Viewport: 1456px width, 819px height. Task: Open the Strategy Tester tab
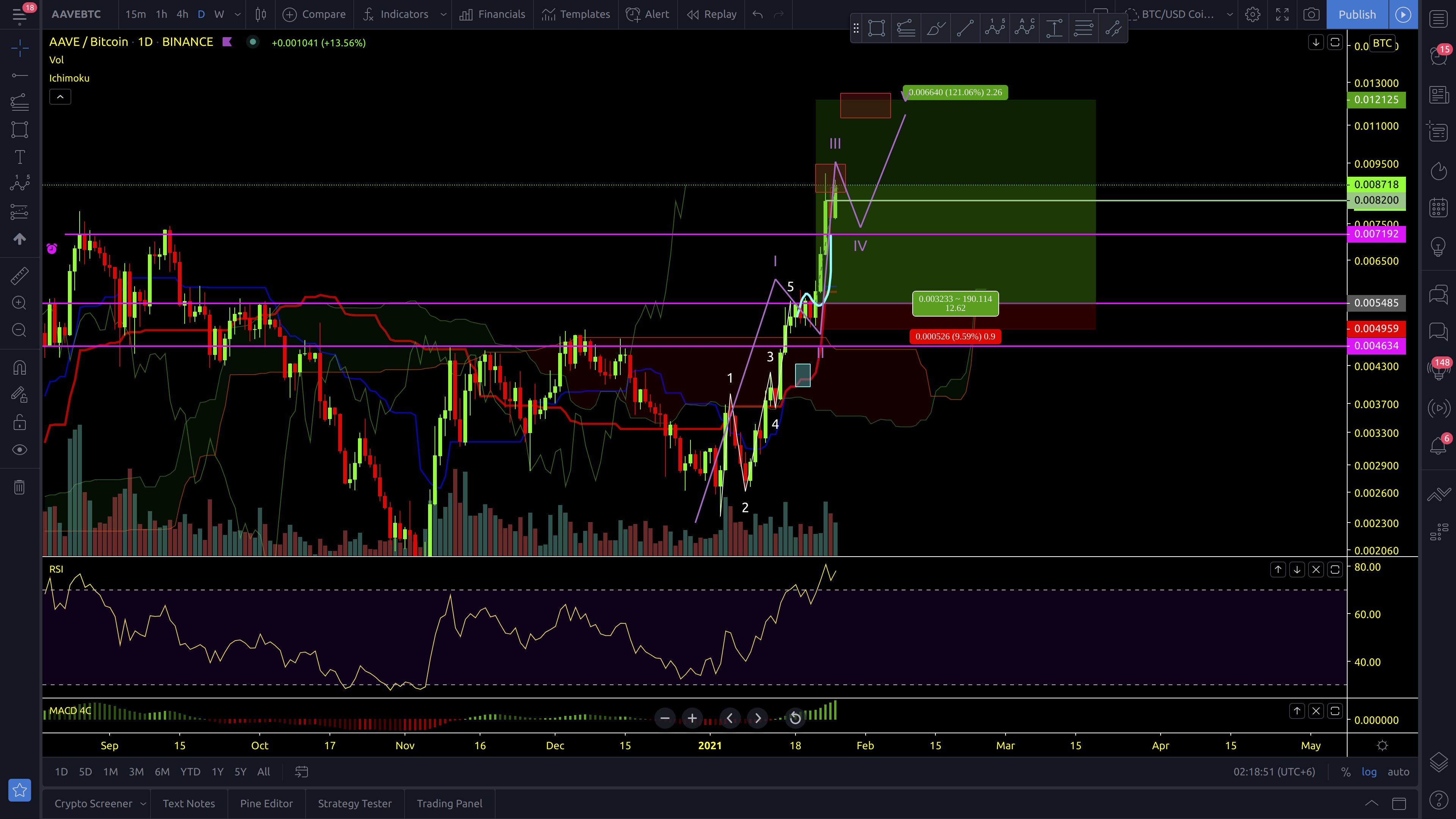355,804
